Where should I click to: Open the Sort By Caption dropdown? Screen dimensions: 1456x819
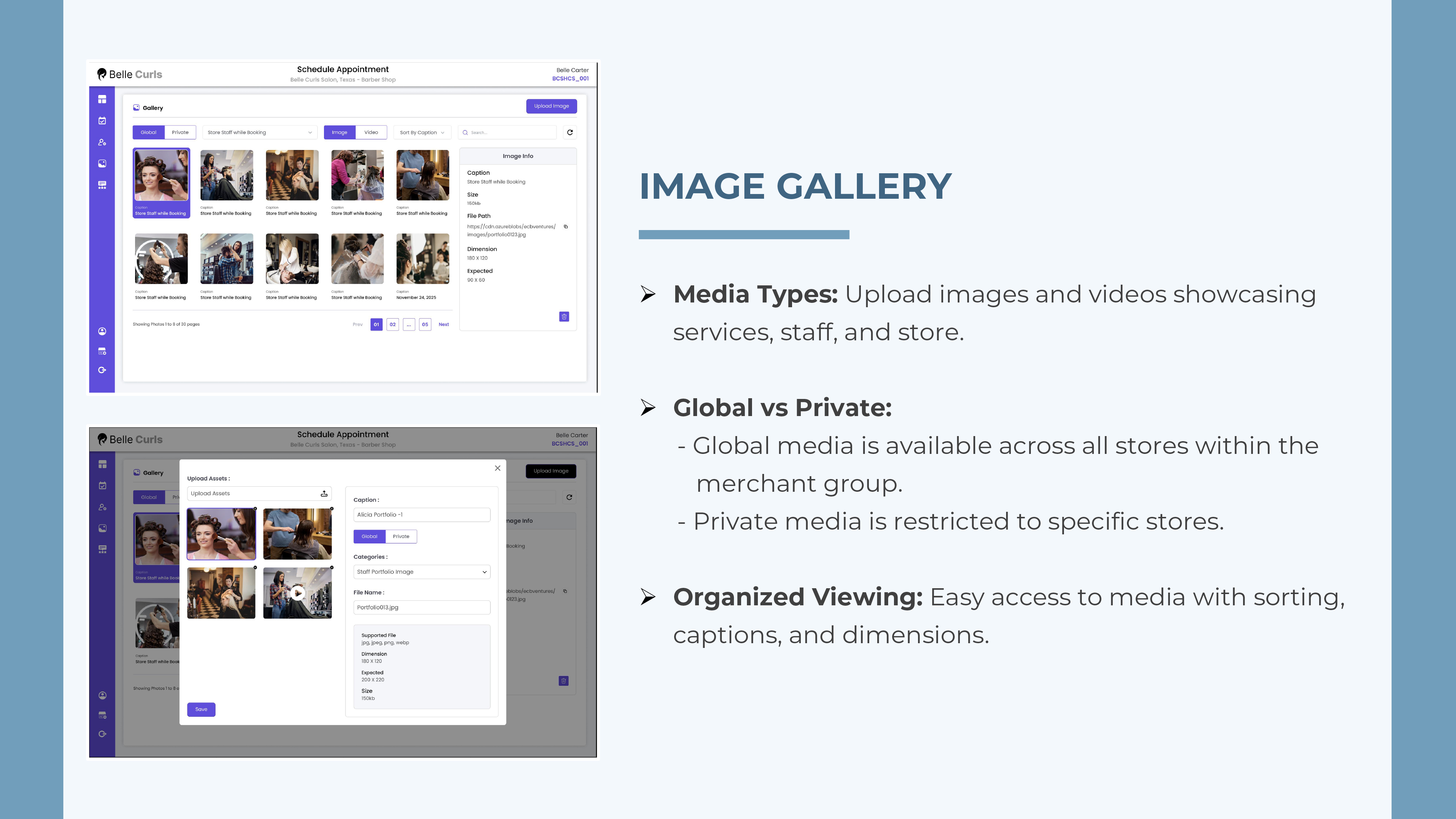[x=422, y=132]
